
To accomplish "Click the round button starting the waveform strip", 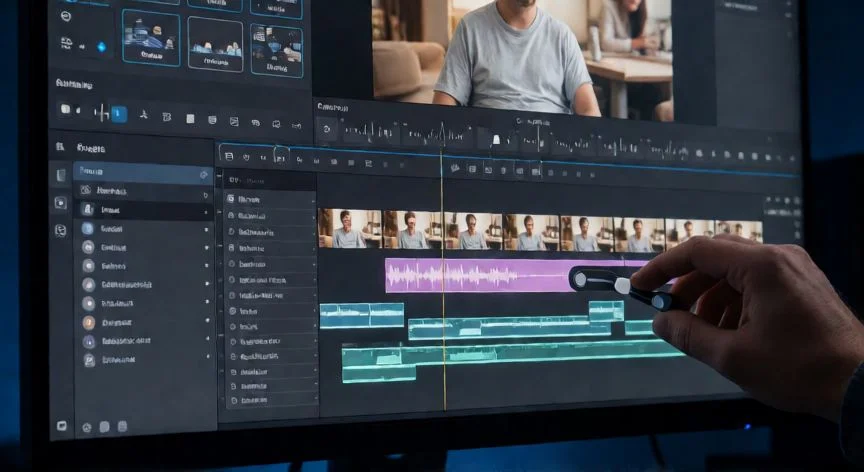I will 327,129.
